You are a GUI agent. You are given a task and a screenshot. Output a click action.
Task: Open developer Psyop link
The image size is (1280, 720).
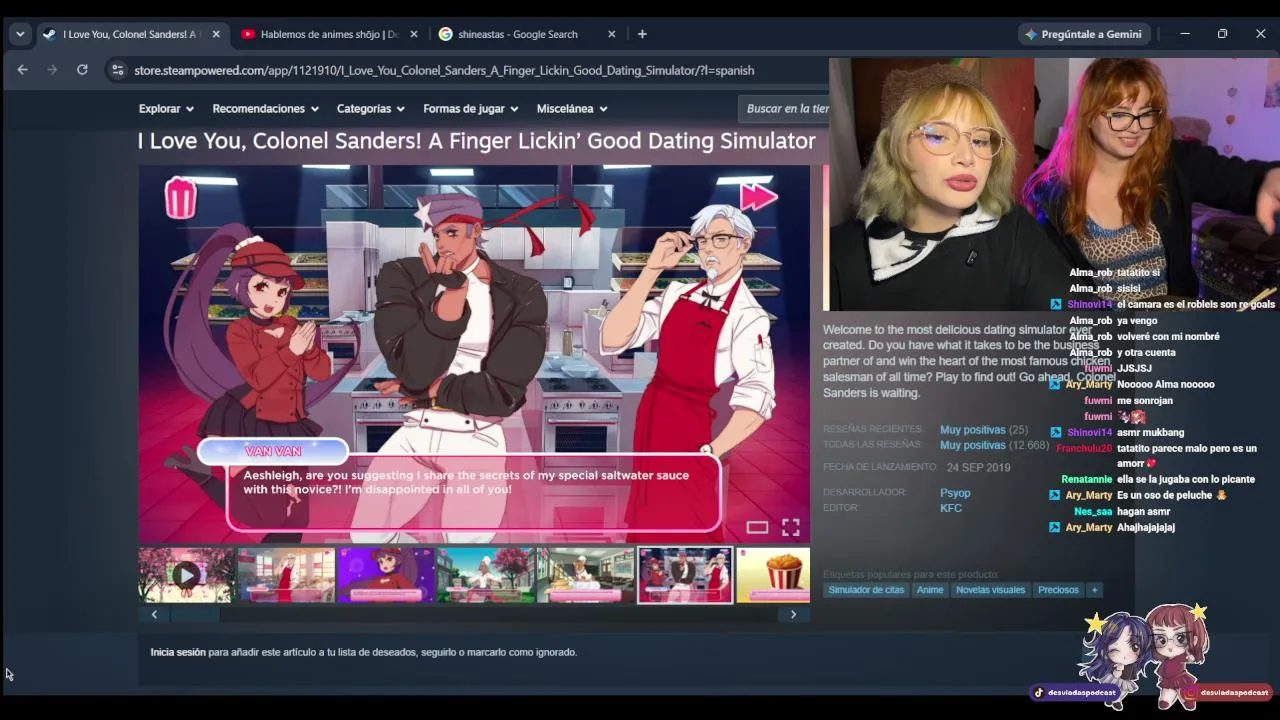pyautogui.click(x=955, y=493)
